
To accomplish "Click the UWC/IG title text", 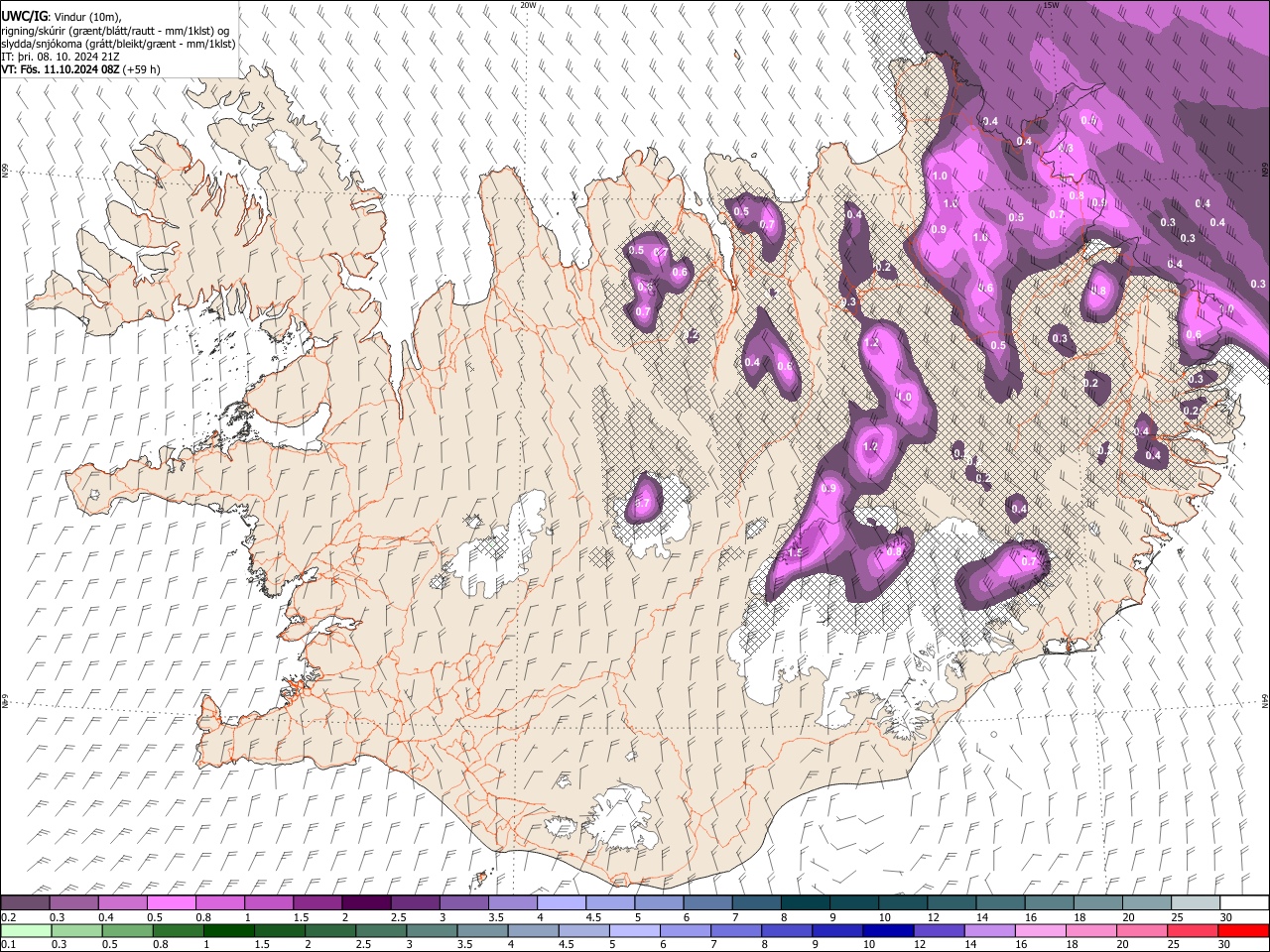I will (24, 16).
